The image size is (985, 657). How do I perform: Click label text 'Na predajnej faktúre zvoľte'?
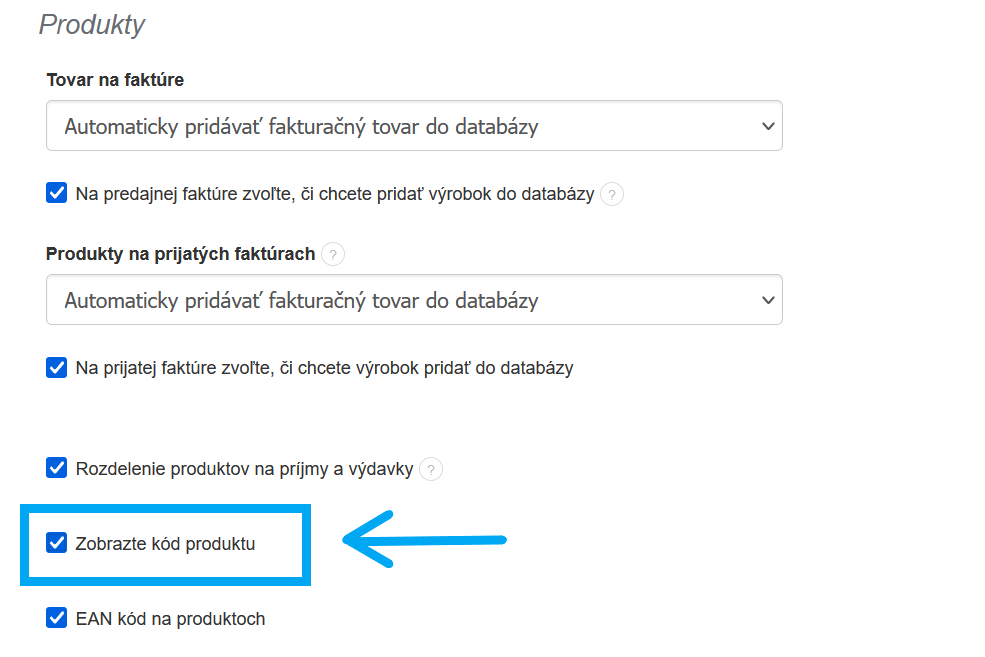pyautogui.click(x=335, y=194)
